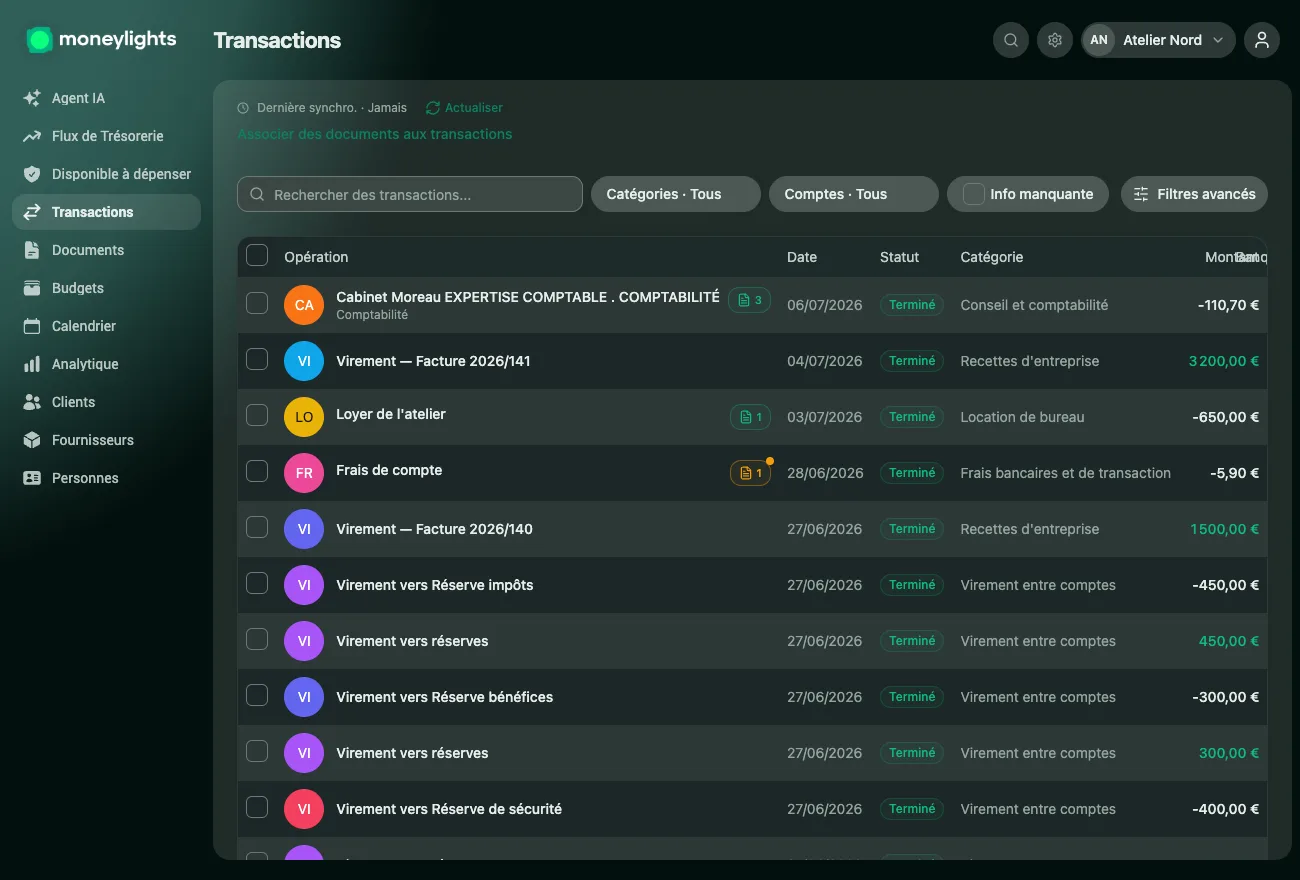Click the moneylights logo

[x=101, y=40]
